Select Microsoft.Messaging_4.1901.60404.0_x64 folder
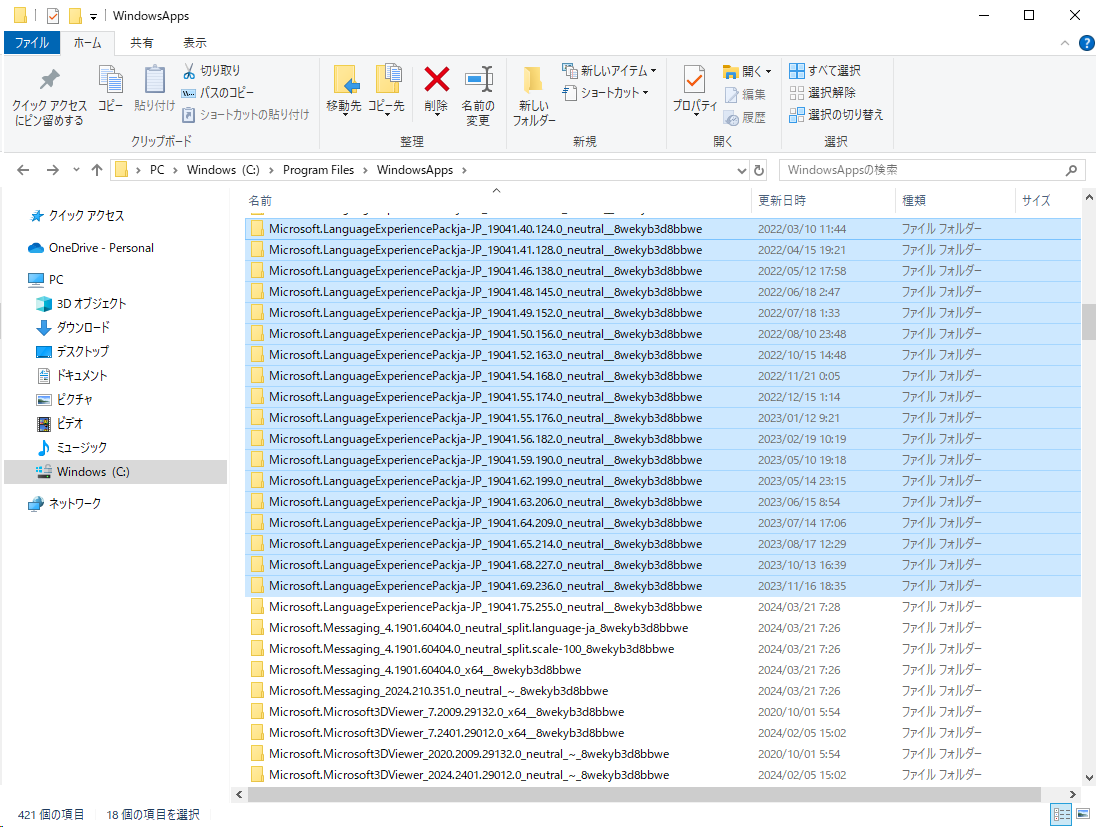 click(663, 670)
